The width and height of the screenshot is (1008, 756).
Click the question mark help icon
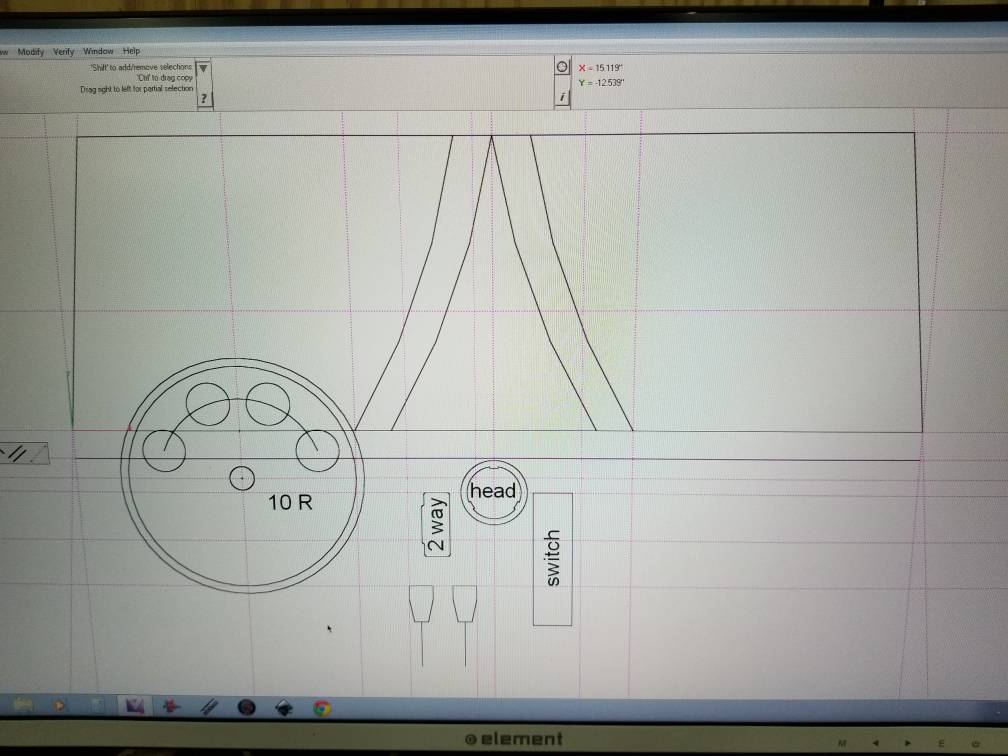tap(204, 98)
